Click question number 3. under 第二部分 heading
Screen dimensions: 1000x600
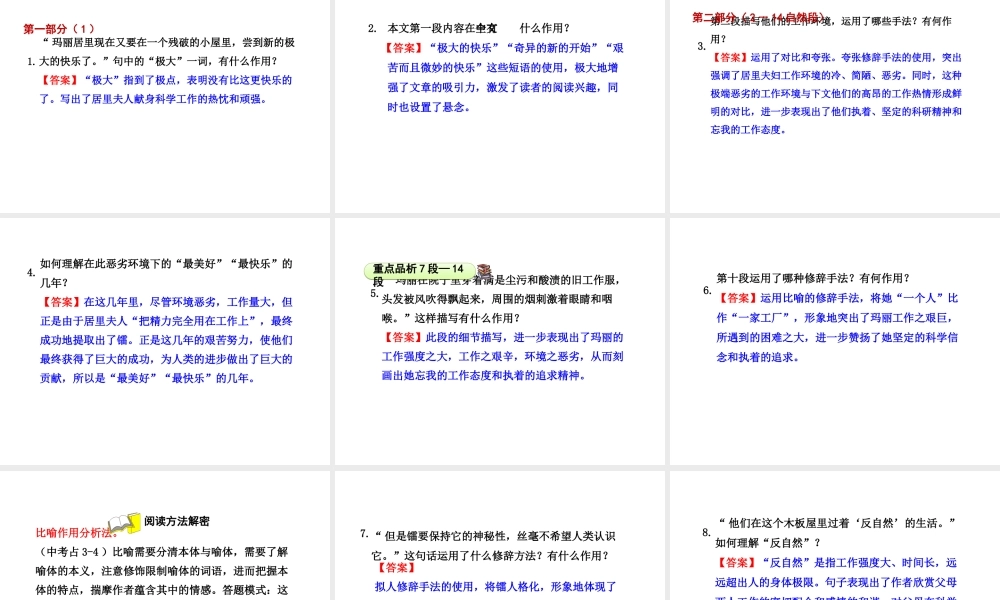point(702,46)
